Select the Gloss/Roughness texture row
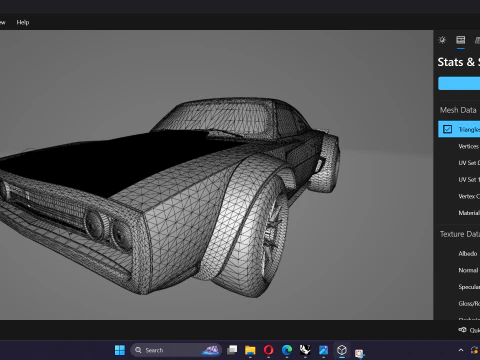The image size is (480, 360). (x=459, y=304)
